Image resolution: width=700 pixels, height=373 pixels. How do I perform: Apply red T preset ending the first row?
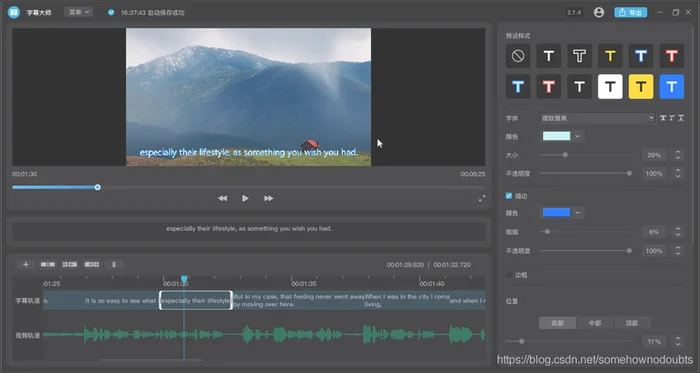point(672,56)
